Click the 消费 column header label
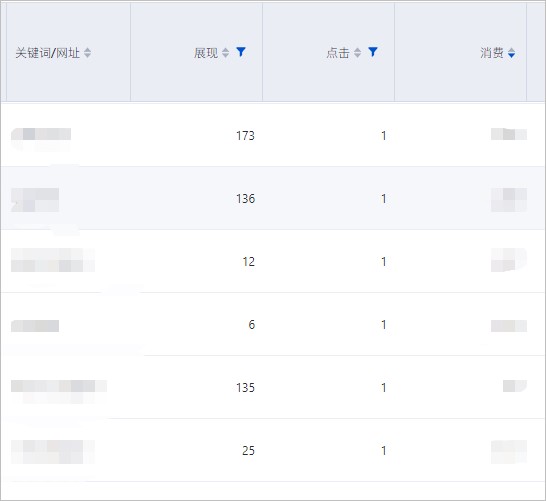 (x=492, y=53)
